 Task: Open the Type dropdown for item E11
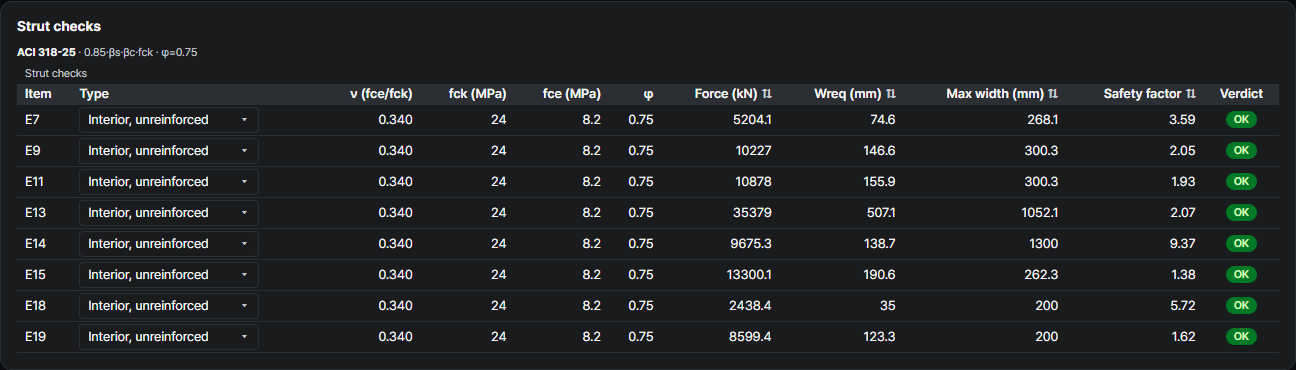pos(169,182)
